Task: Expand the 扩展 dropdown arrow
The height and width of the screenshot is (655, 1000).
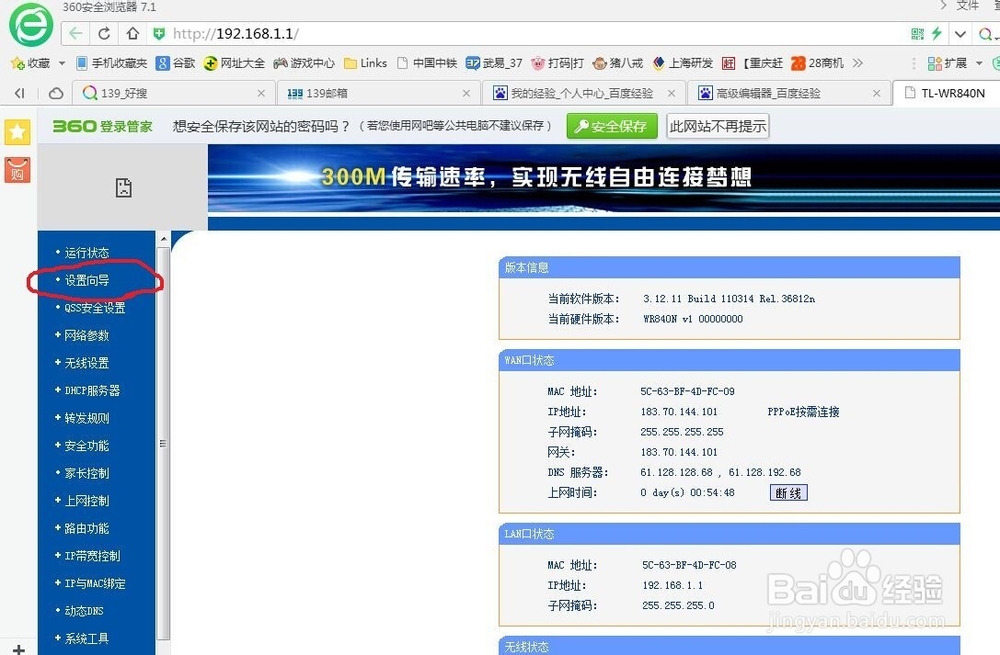Action: coord(979,63)
